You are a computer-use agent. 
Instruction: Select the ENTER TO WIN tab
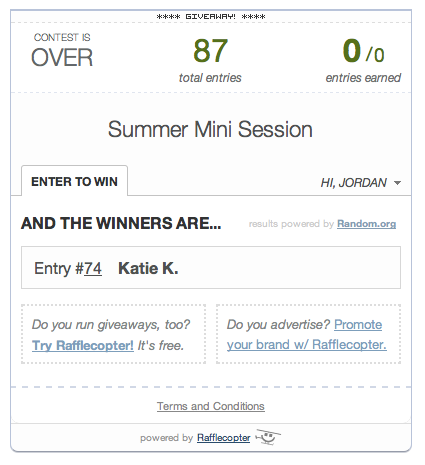(x=74, y=181)
